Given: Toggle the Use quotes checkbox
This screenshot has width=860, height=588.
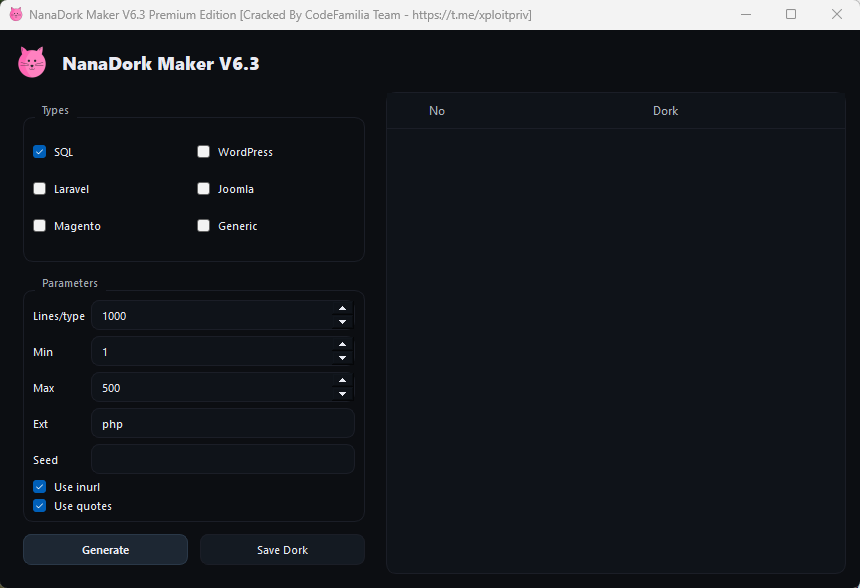Looking at the screenshot, I should [40, 506].
